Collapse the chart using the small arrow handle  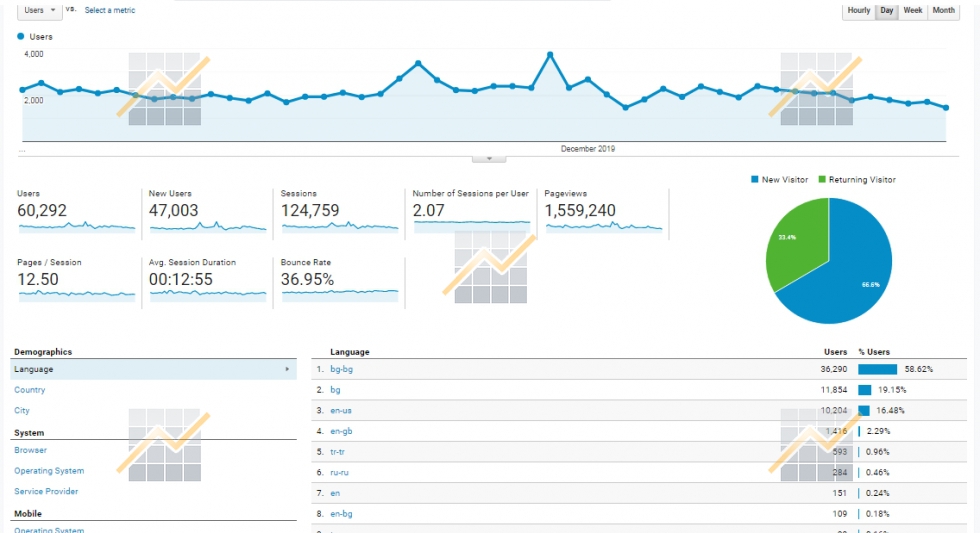point(489,159)
